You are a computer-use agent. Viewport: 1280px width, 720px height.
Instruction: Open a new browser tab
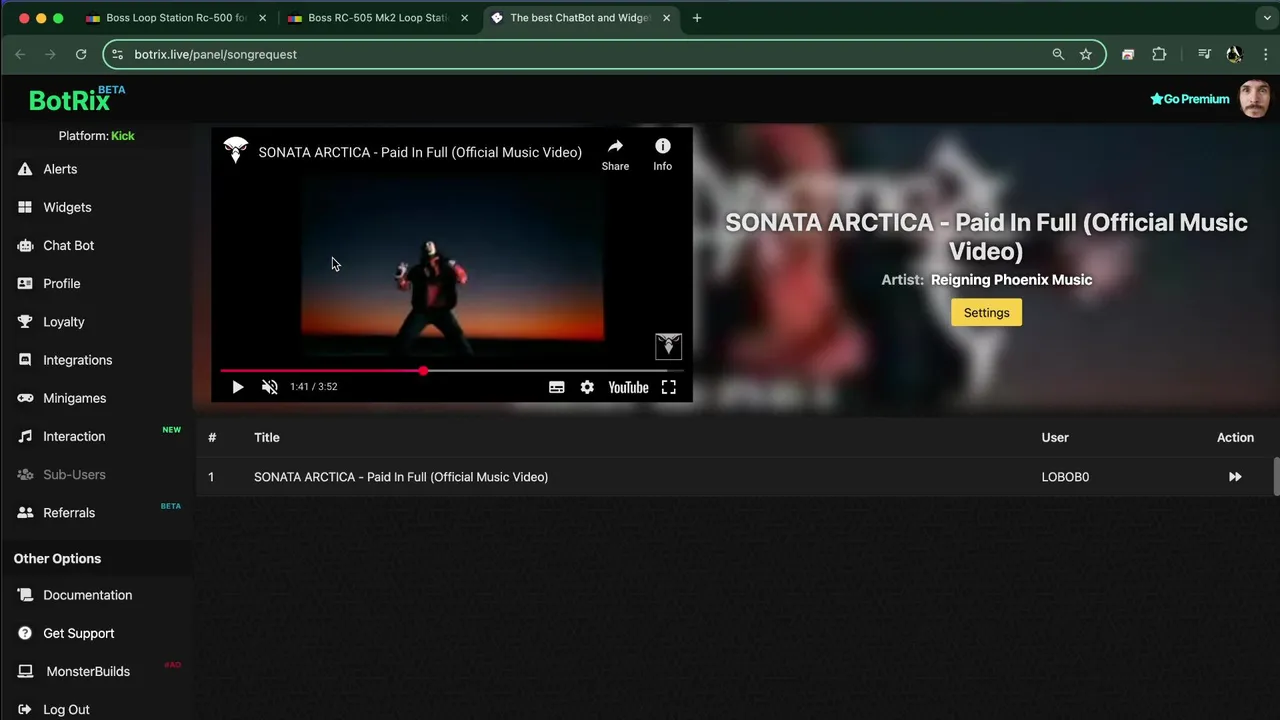click(x=697, y=18)
